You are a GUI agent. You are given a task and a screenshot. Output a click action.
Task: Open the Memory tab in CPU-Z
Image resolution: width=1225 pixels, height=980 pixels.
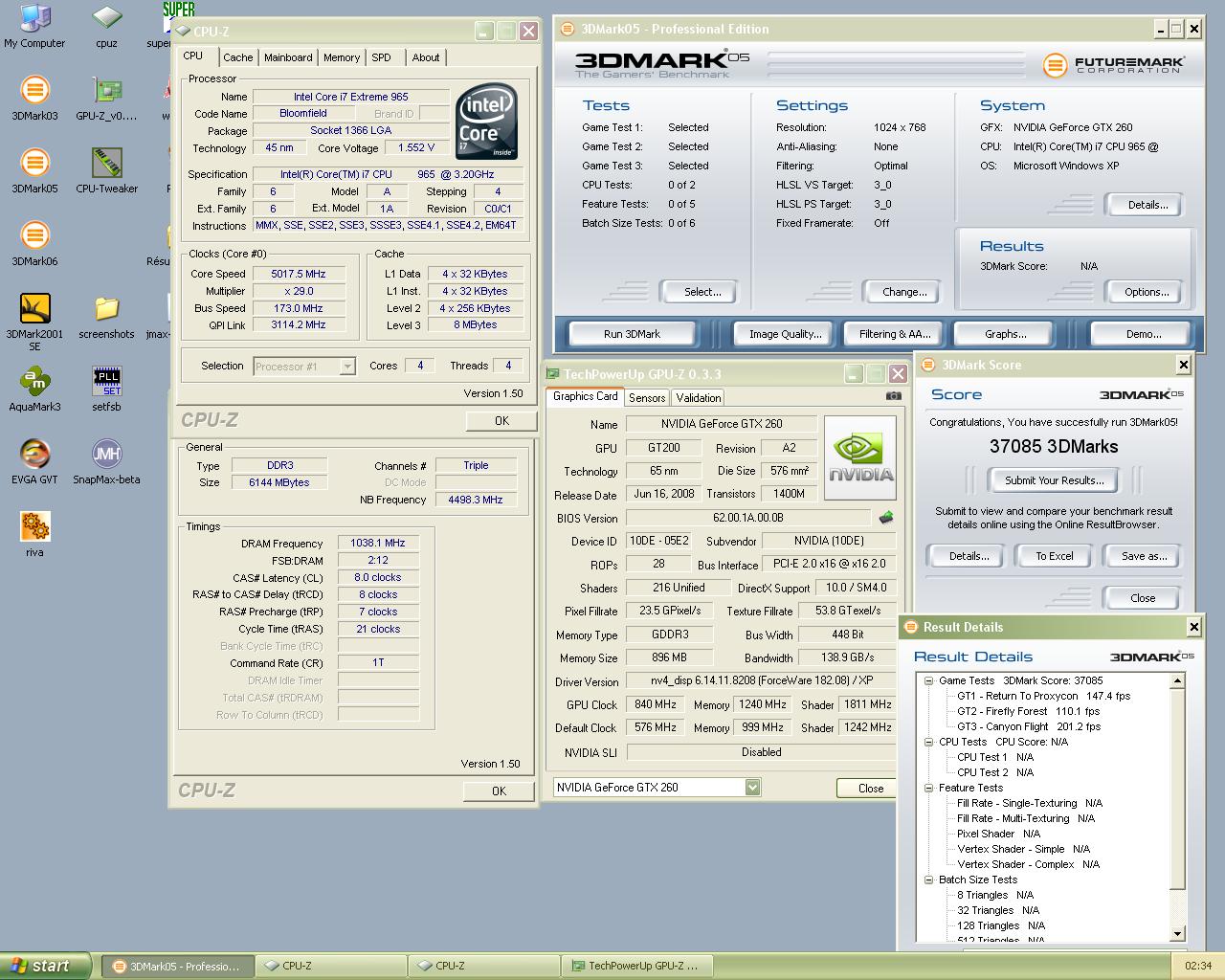(342, 57)
